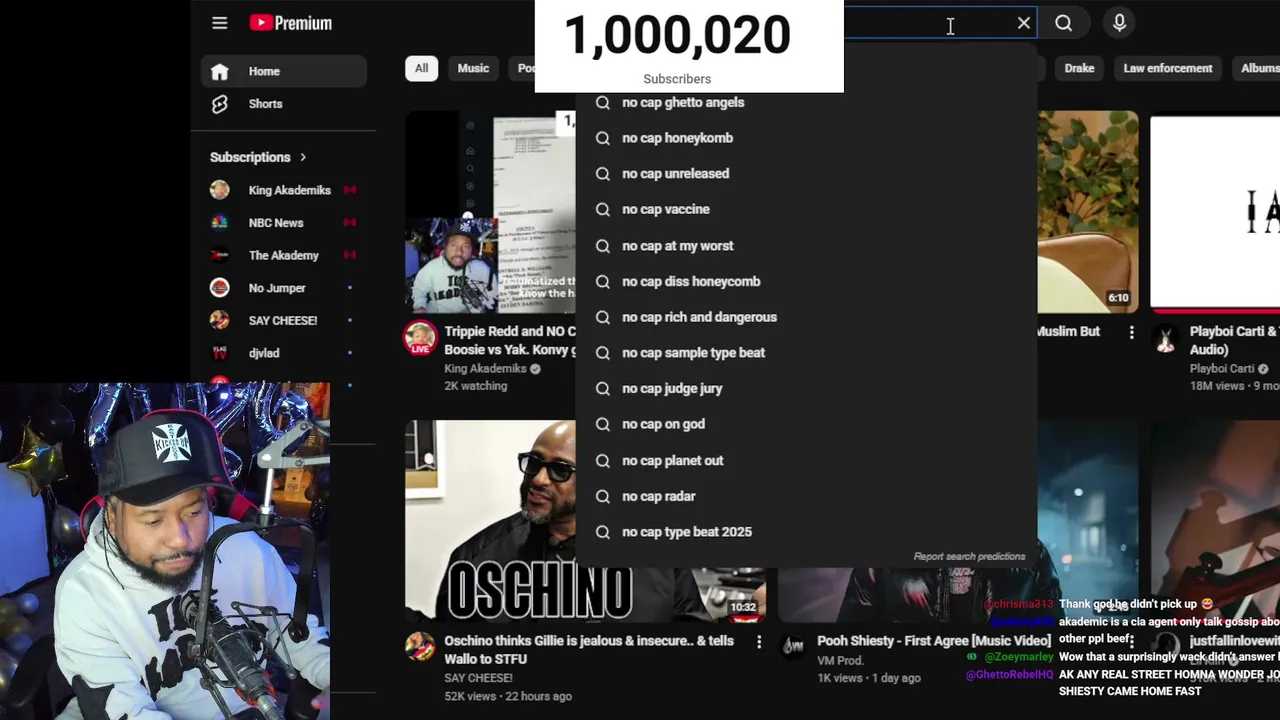Click King Akademiks channel name under live video
This screenshot has width=1280, height=720.
click(485, 369)
